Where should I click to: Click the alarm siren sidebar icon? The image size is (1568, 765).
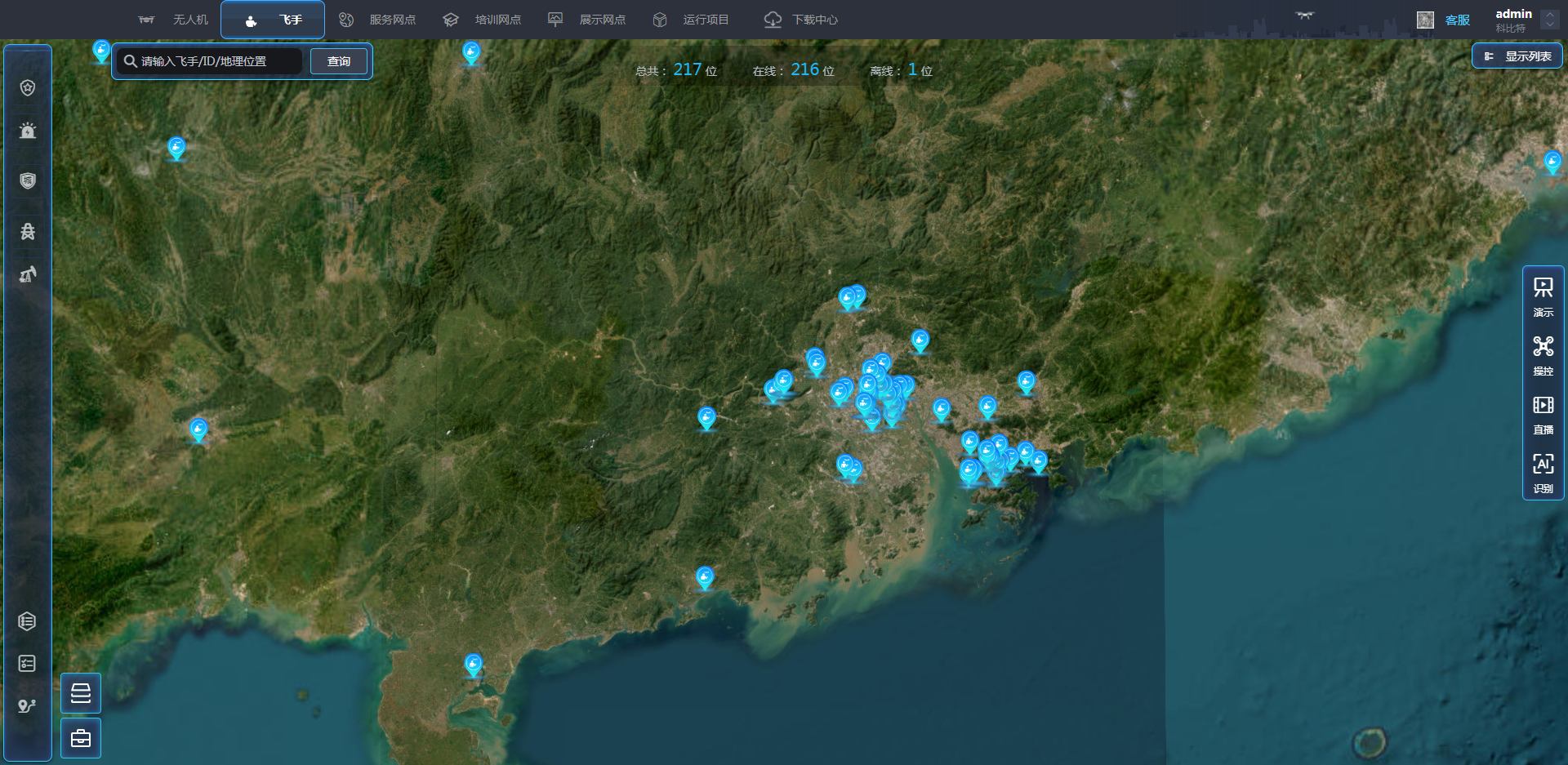(28, 131)
